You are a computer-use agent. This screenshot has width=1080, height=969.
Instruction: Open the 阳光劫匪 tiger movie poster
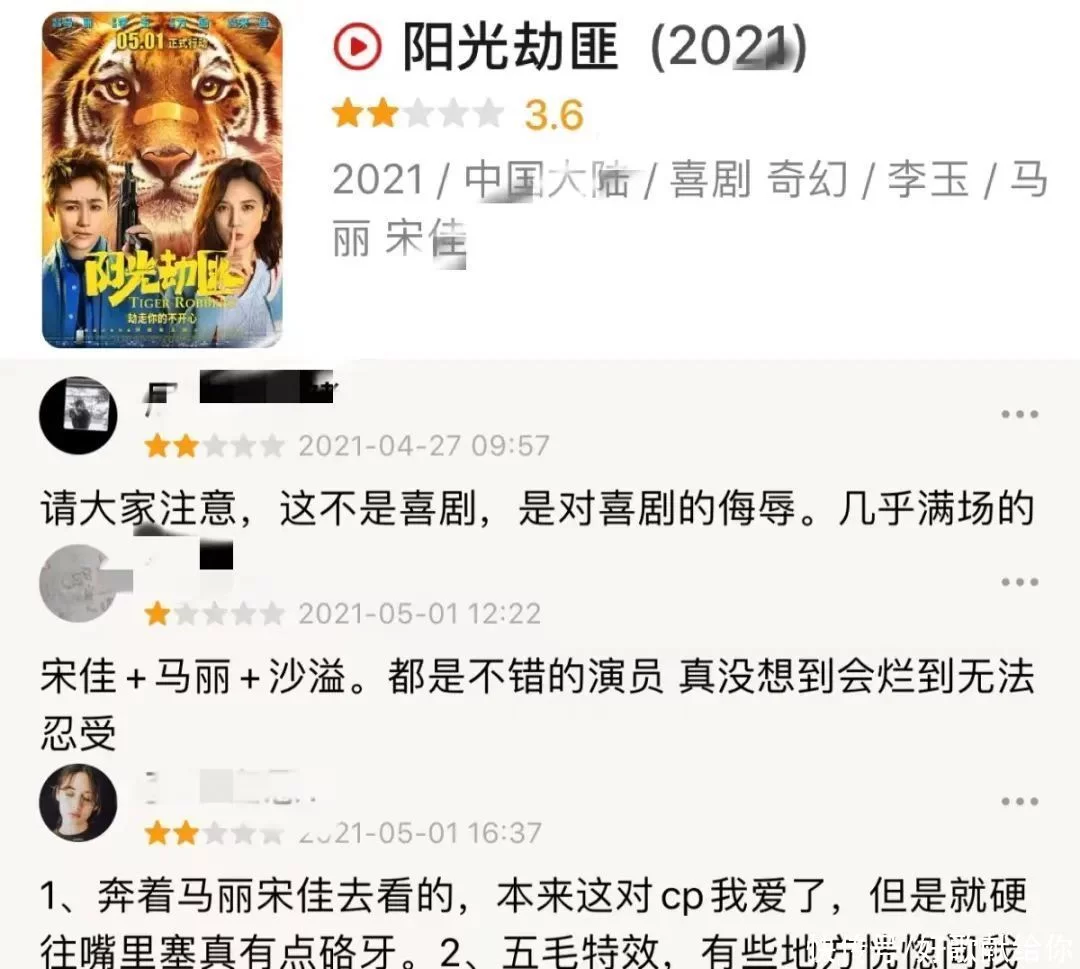[163, 179]
